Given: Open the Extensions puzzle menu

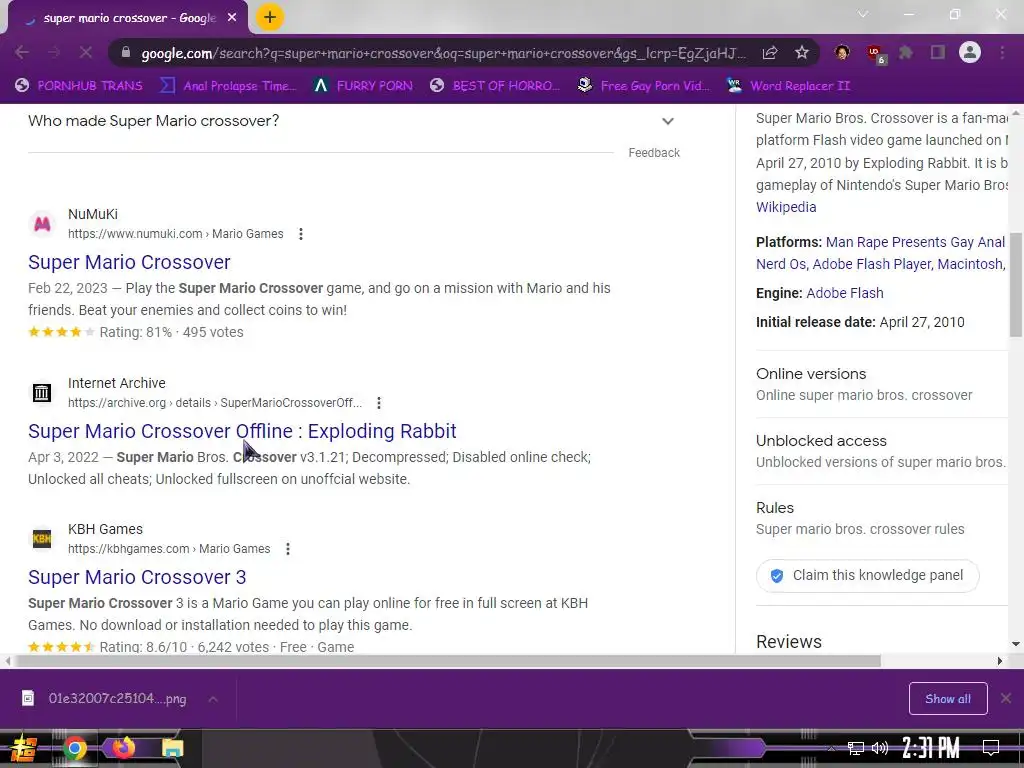Looking at the screenshot, I should 906,52.
